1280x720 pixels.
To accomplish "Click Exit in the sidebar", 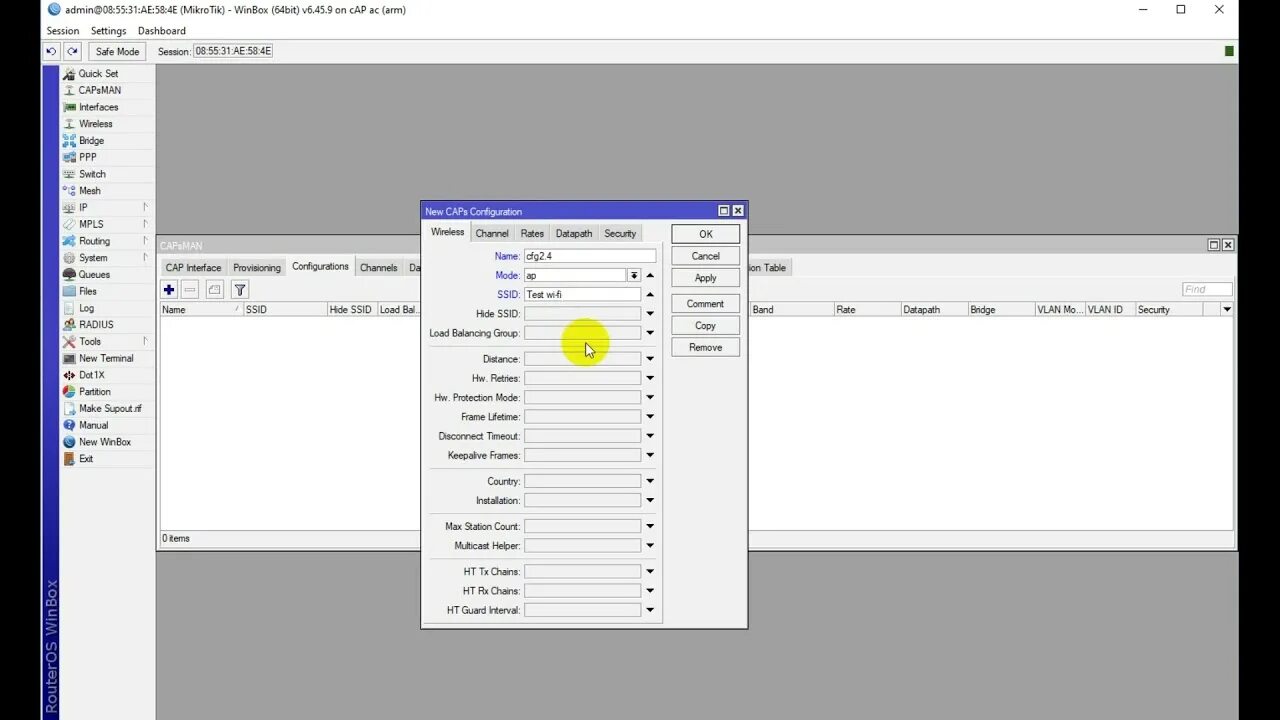I will click(x=86, y=459).
